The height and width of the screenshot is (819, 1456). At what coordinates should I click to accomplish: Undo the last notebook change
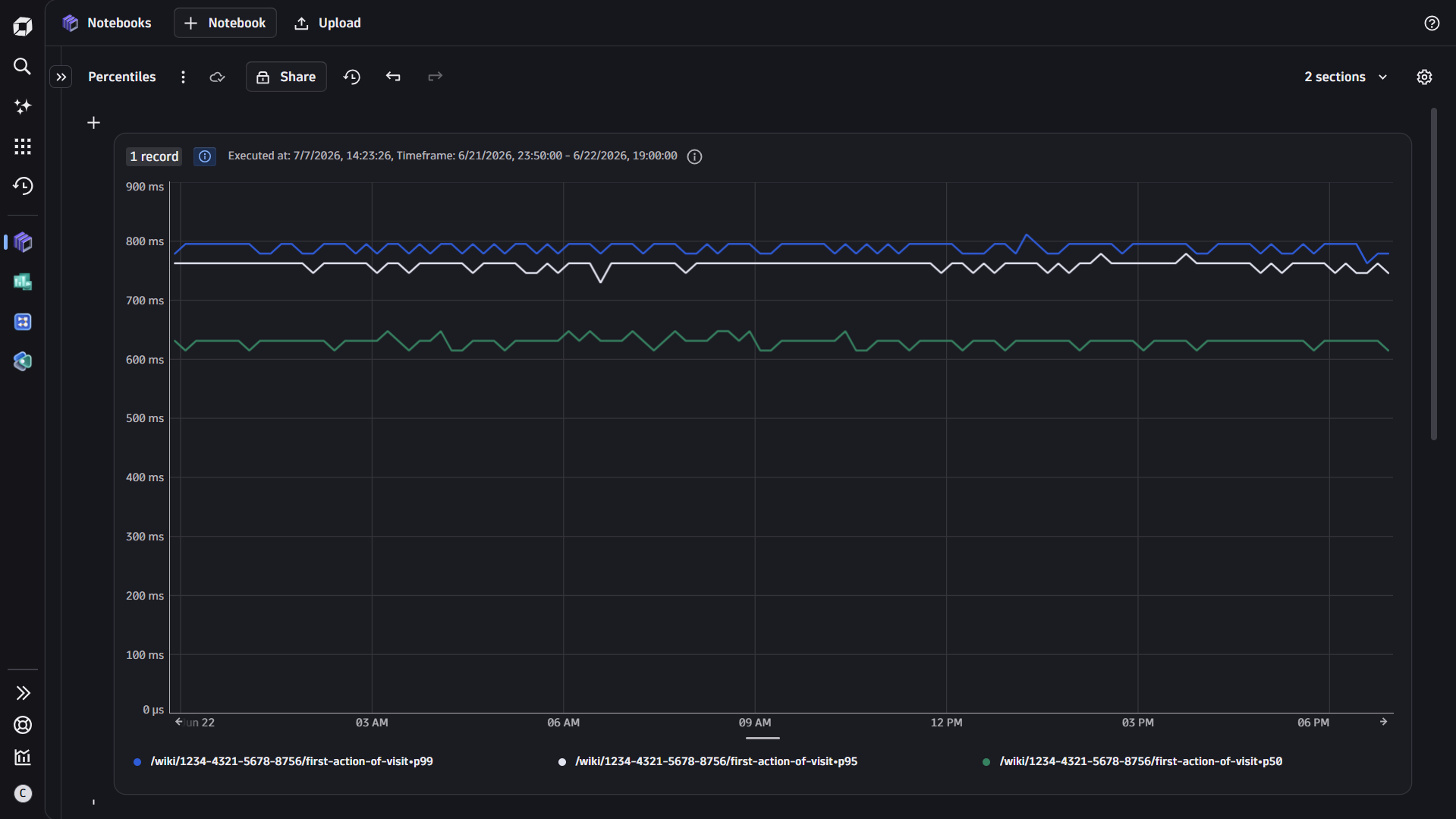click(393, 77)
